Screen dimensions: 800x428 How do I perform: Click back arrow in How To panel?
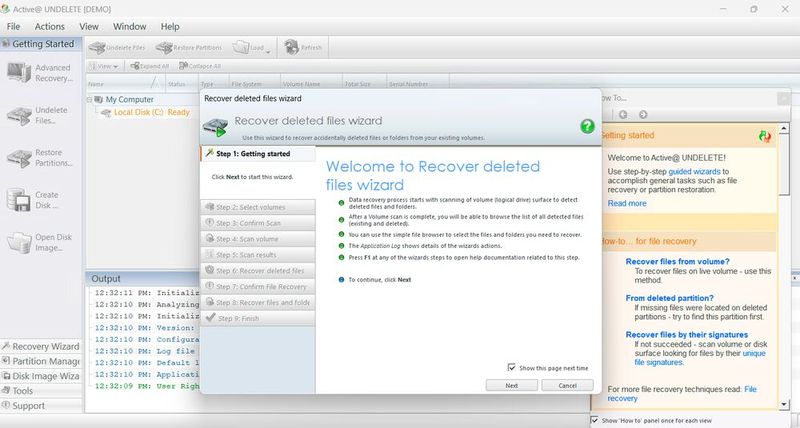(623, 114)
